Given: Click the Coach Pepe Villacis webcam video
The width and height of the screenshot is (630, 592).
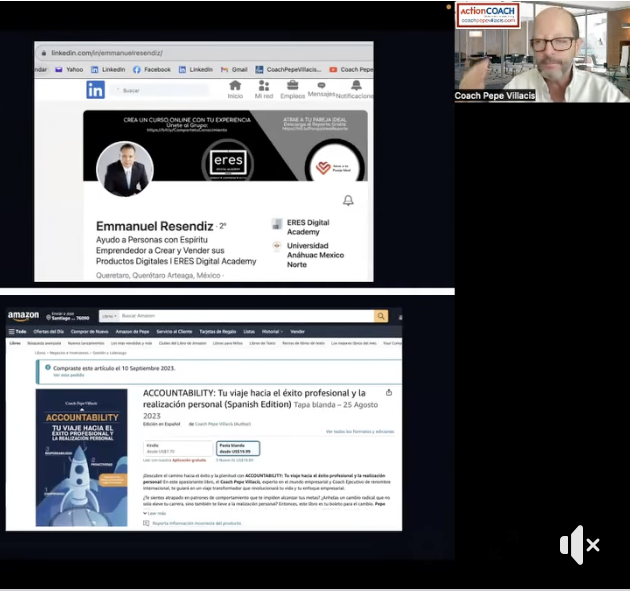Looking at the screenshot, I should click(x=542, y=52).
